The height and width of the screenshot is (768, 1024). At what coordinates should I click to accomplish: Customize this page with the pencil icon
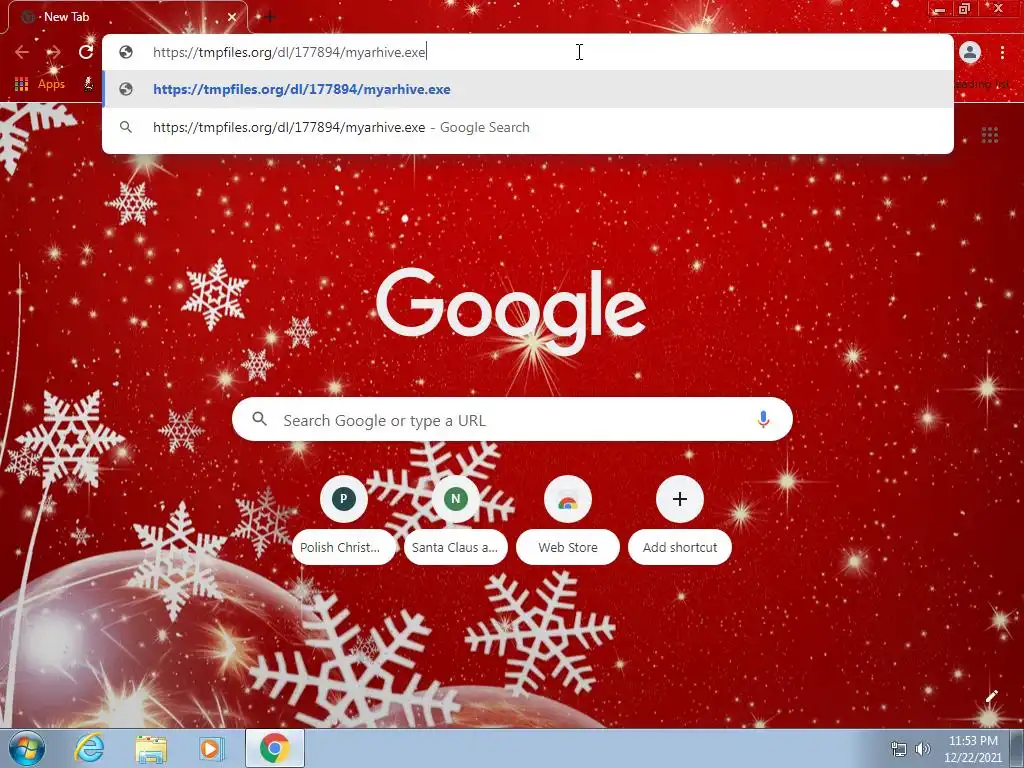991,696
